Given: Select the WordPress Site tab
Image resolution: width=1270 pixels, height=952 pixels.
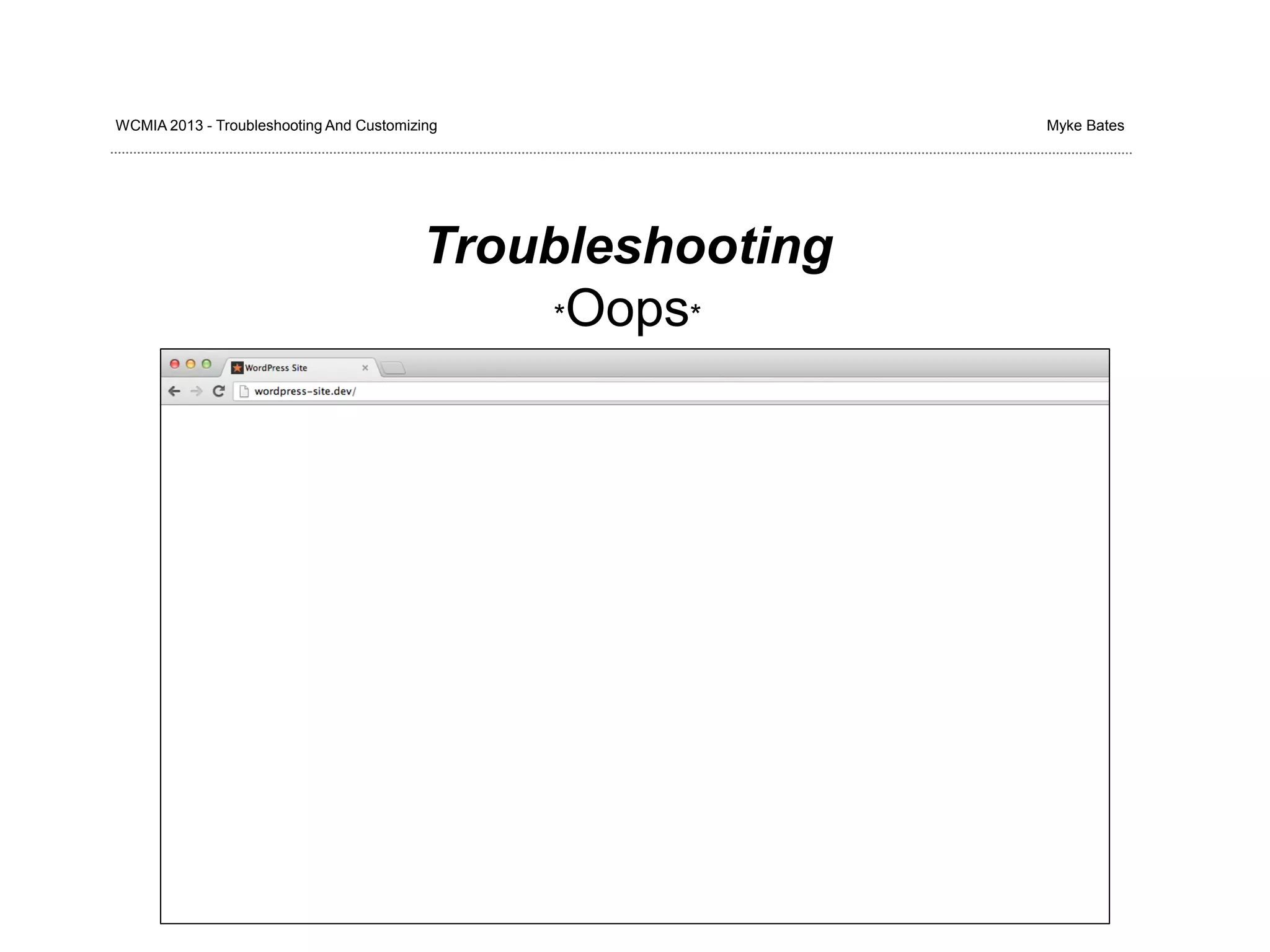Looking at the screenshot, I should tap(300, 368).
